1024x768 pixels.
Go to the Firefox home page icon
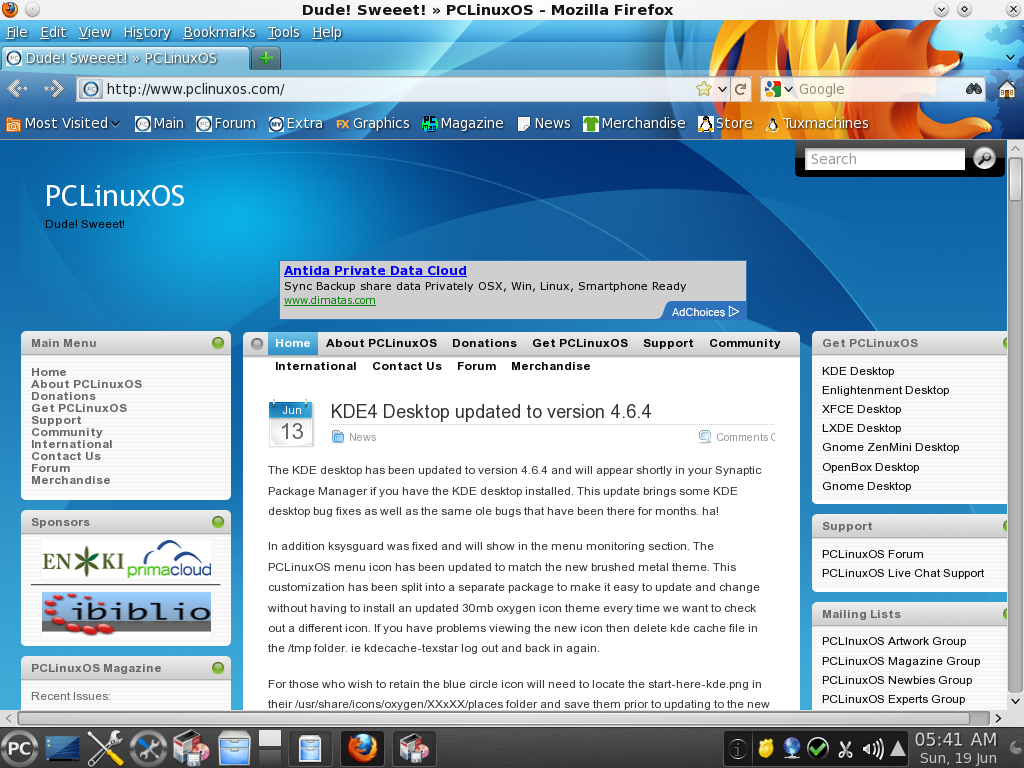tap(1007, 89)
